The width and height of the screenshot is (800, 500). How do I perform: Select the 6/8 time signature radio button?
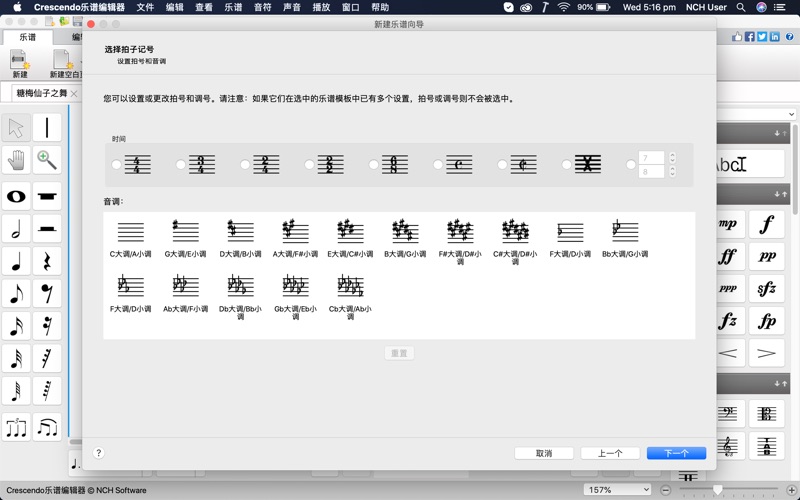point(374,165)
